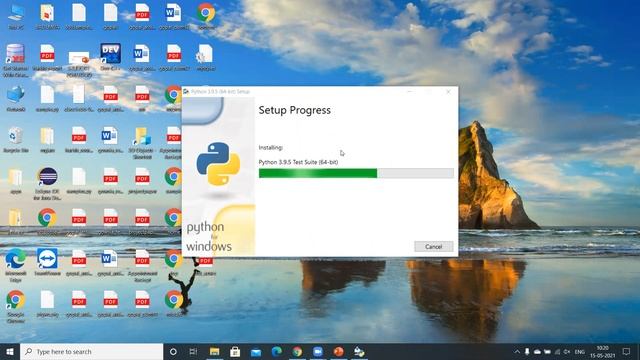This screenshot has width=640, height=360.
Task: Switch to Edge on the taskbar
Action: click(x=277, y=351)
